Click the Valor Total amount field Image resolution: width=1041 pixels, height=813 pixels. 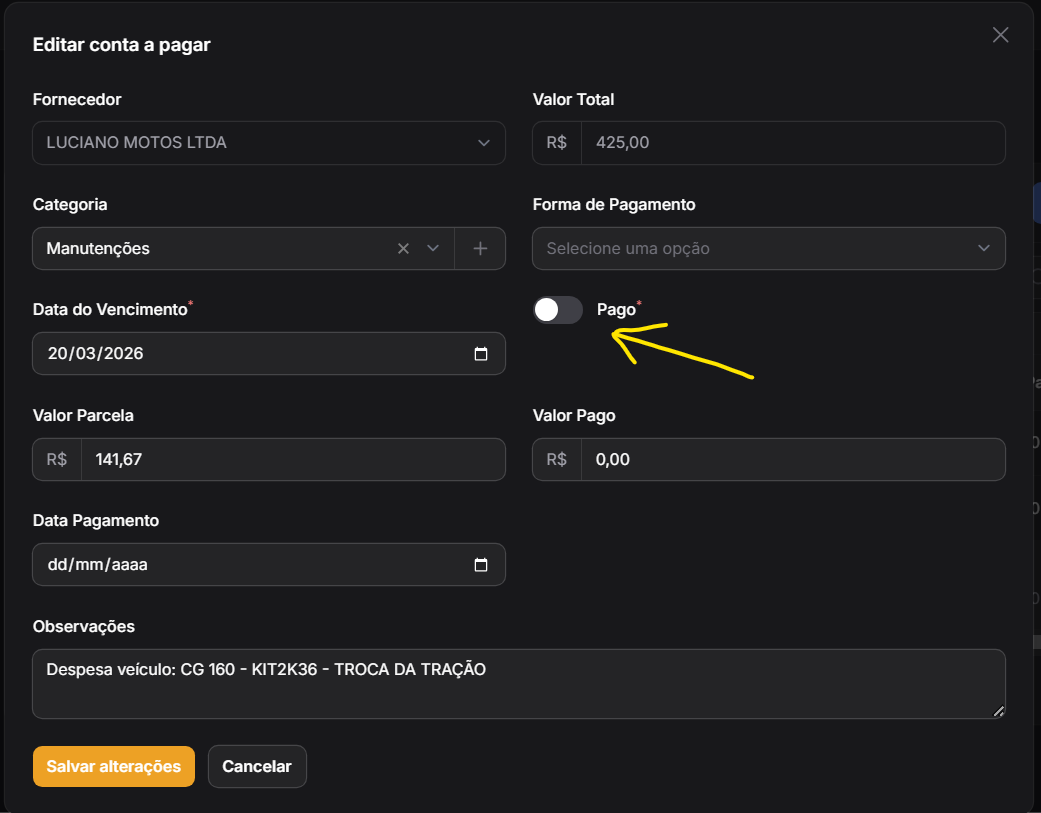(793, 143)
